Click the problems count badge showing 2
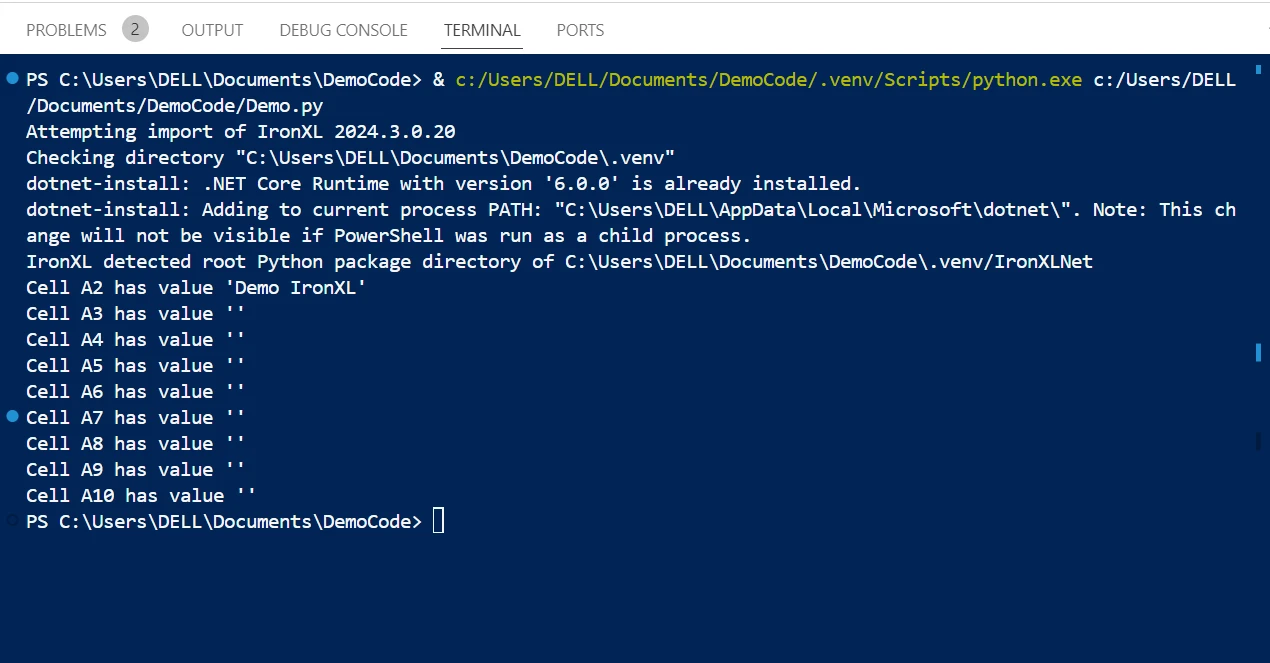 point(135,29)
